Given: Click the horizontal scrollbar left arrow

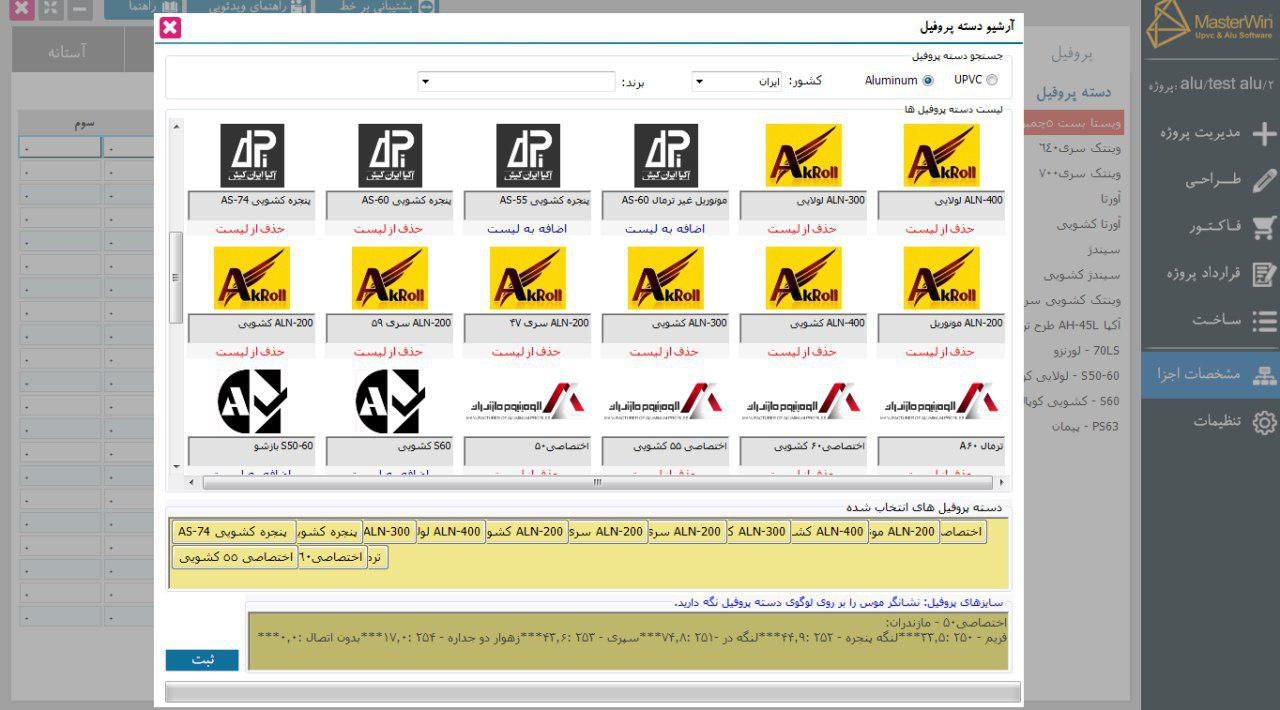Looking at the screenshot, I should [x=194, y=482].
